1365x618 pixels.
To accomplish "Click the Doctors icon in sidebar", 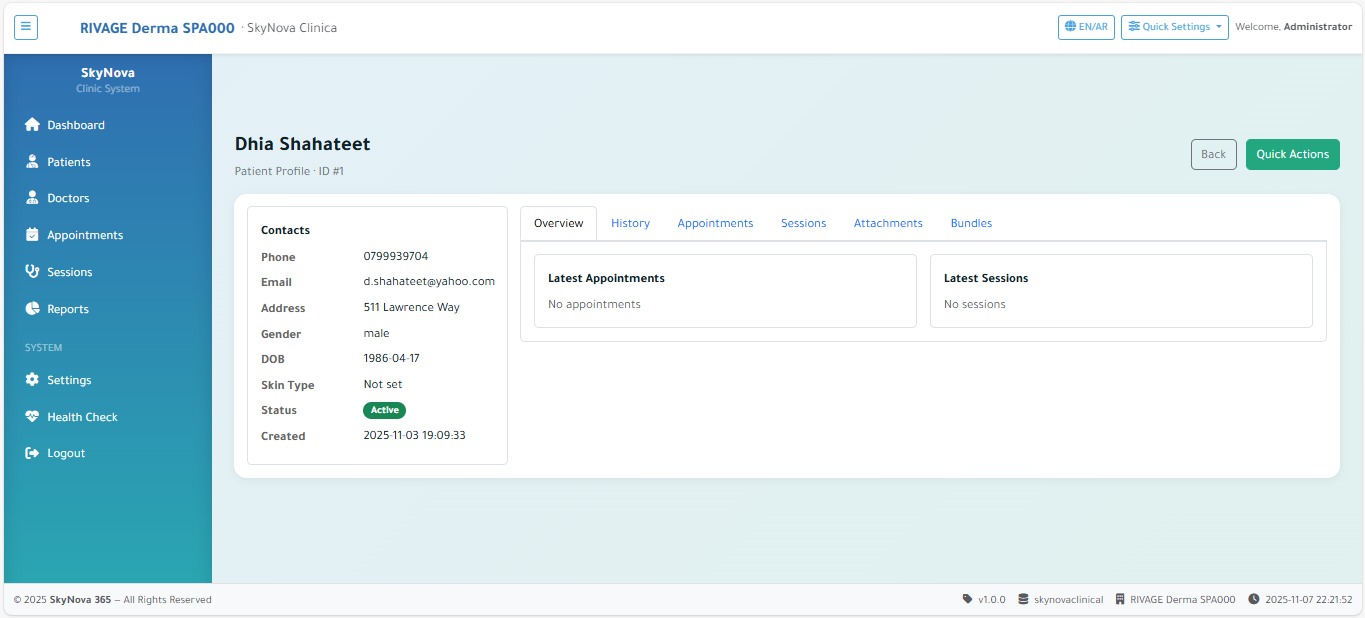I will pyautogui.click(x=32, y=198).
